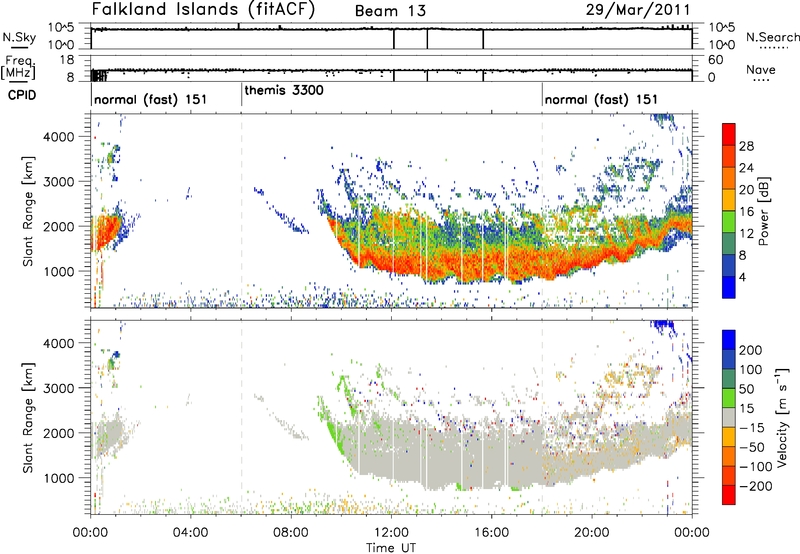This screenshot has width=800, height=554.
Task: Click the 'Velocity [m s⁻¹]' colorbar title
Action: pos(782,417)
